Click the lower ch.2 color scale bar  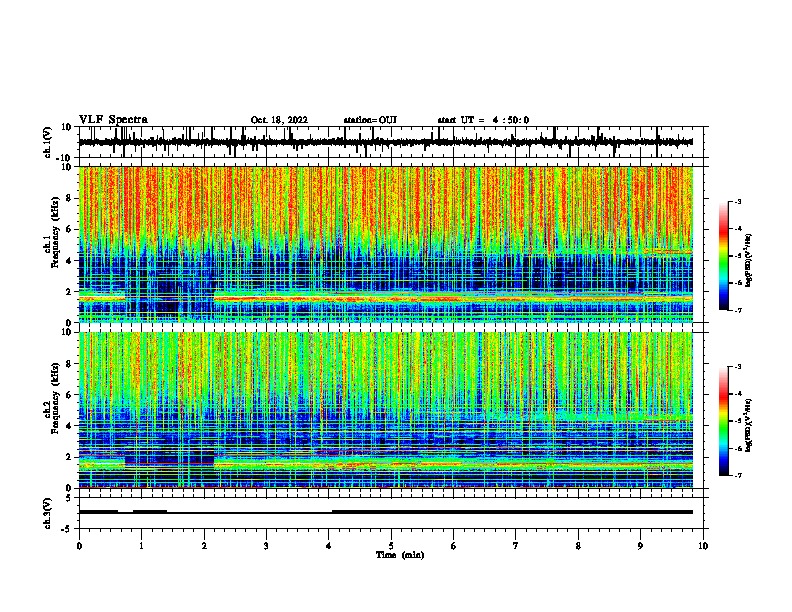[724, 421]
